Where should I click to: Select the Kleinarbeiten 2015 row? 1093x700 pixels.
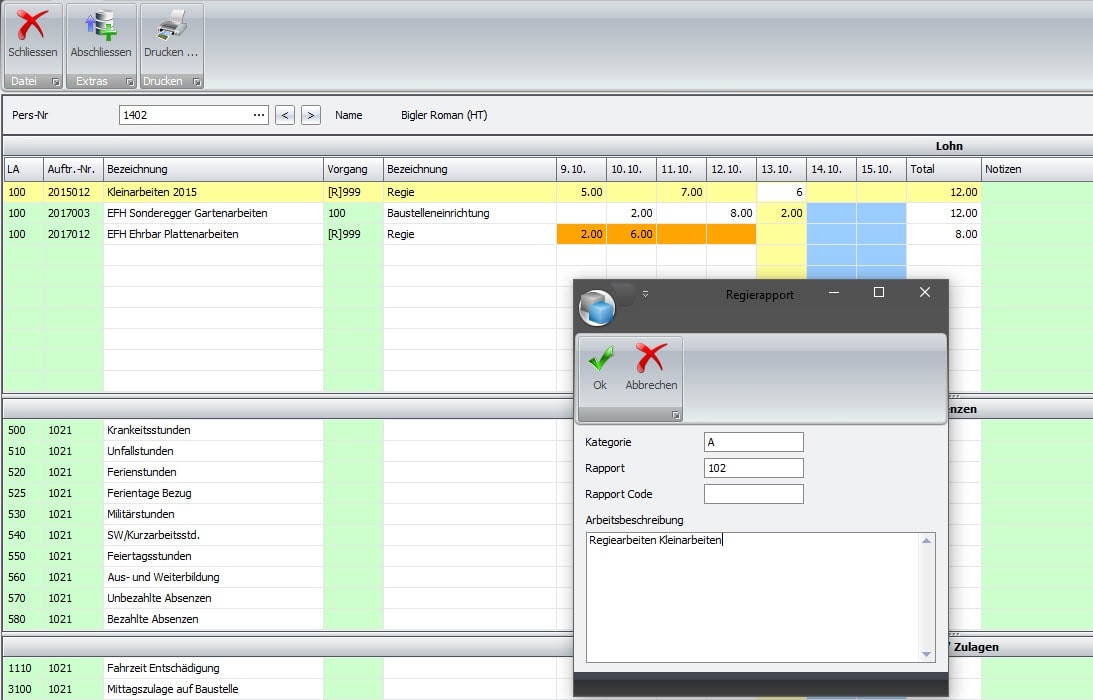[x=212, y=192]
